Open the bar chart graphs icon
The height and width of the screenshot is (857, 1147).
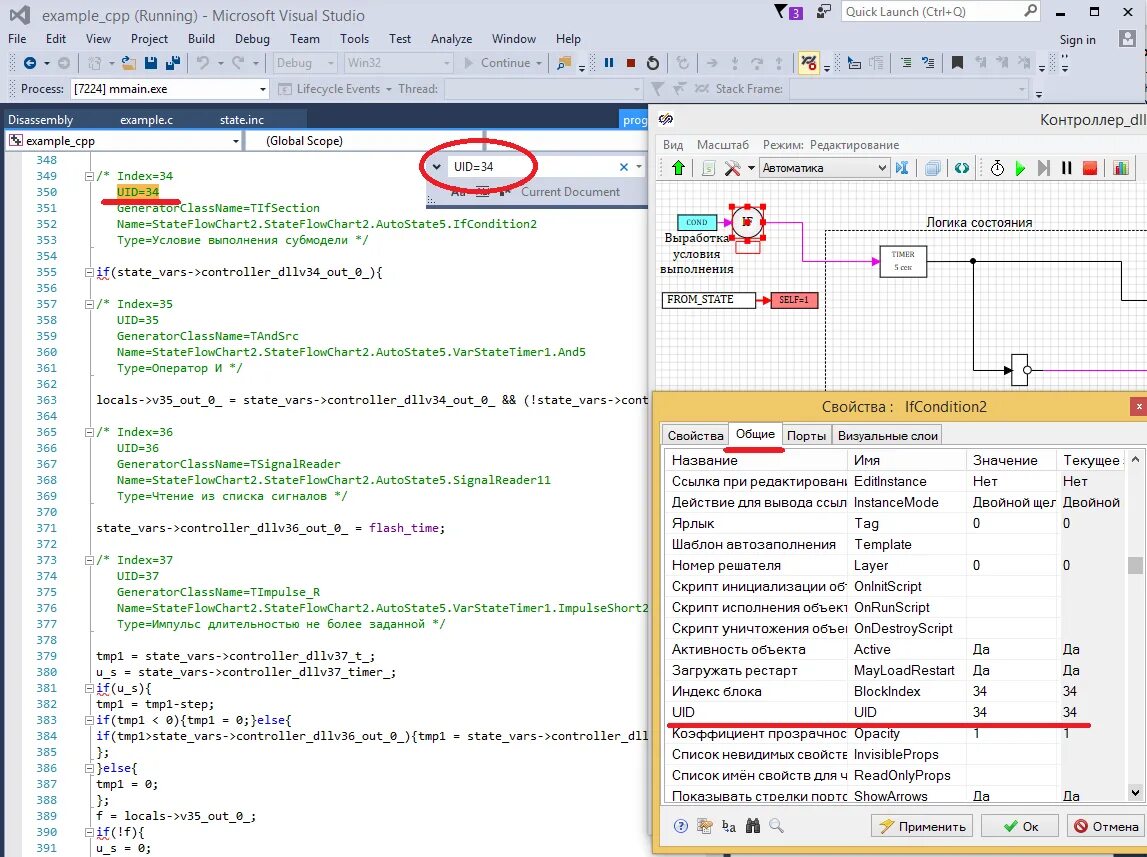(x=1121, y=168)
